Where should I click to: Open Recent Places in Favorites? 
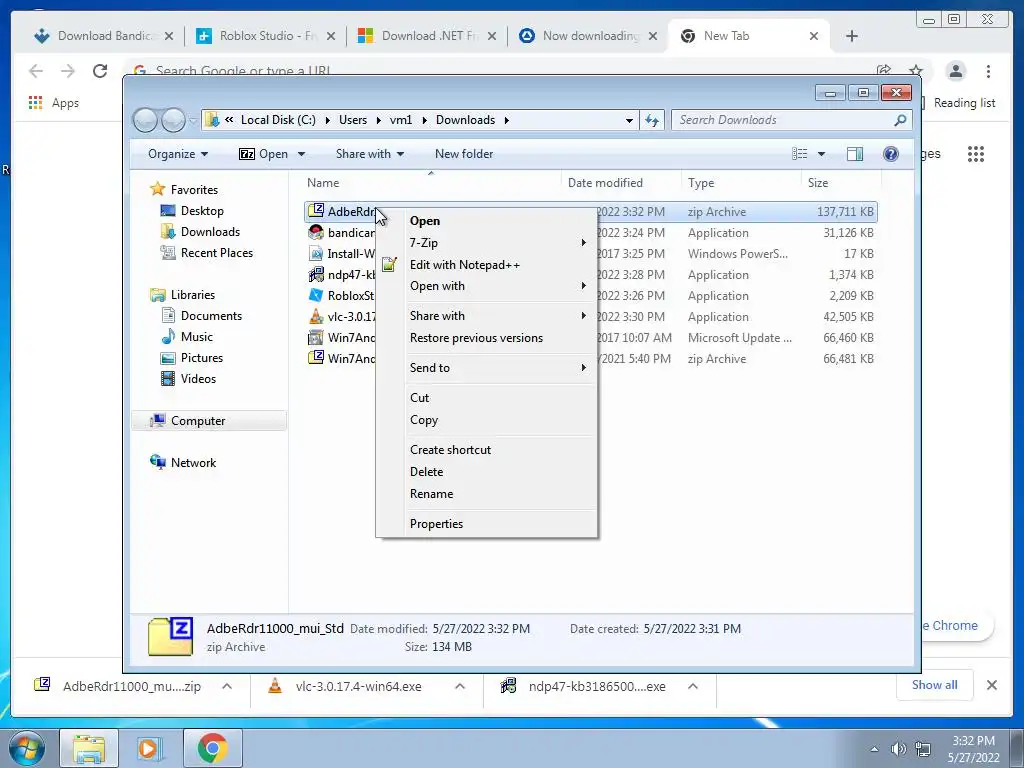216,253
